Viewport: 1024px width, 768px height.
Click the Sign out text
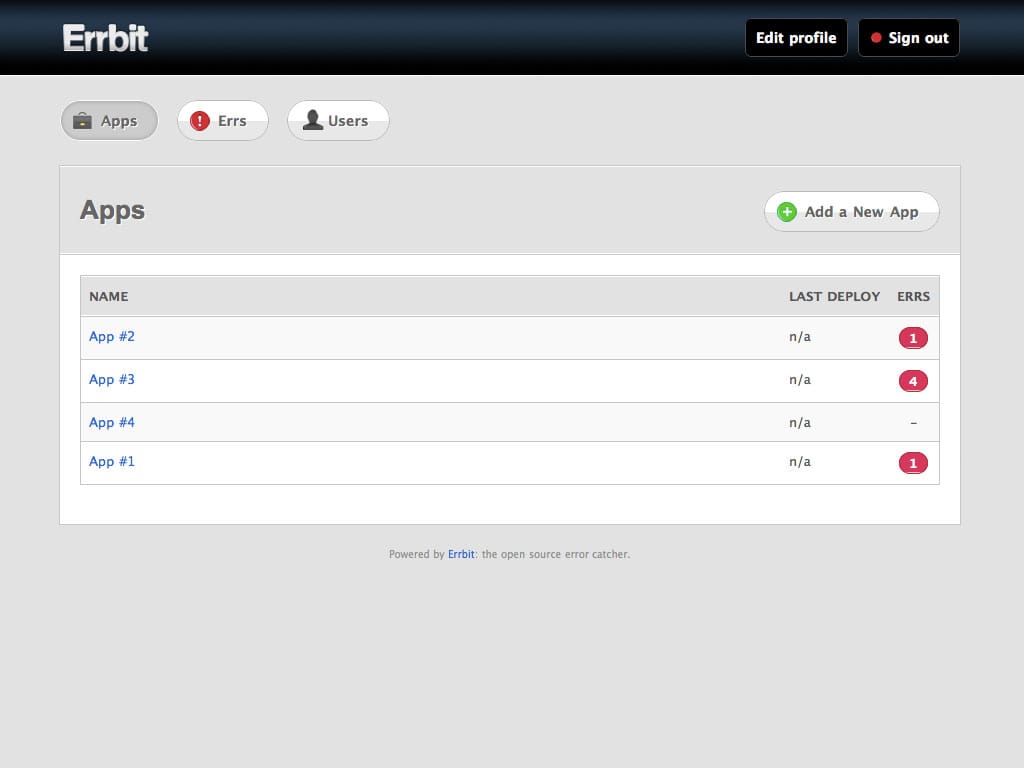point(918,38)
